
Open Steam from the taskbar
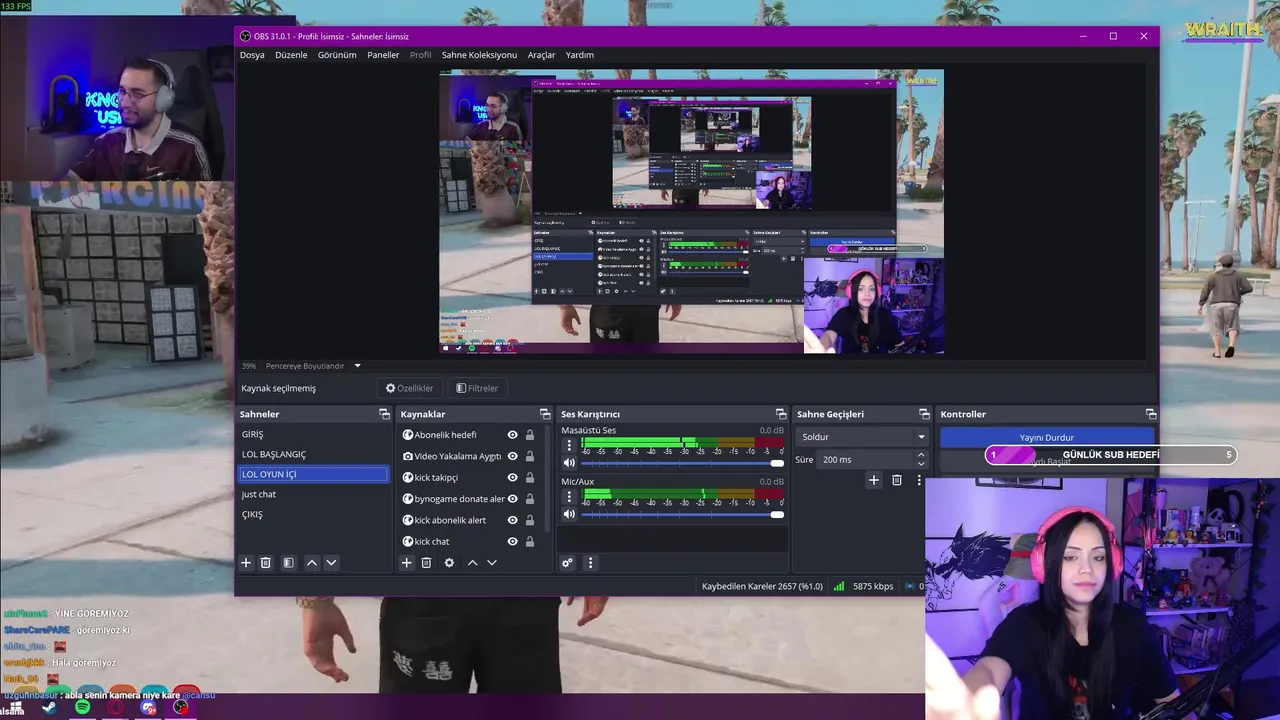[48, 707]
